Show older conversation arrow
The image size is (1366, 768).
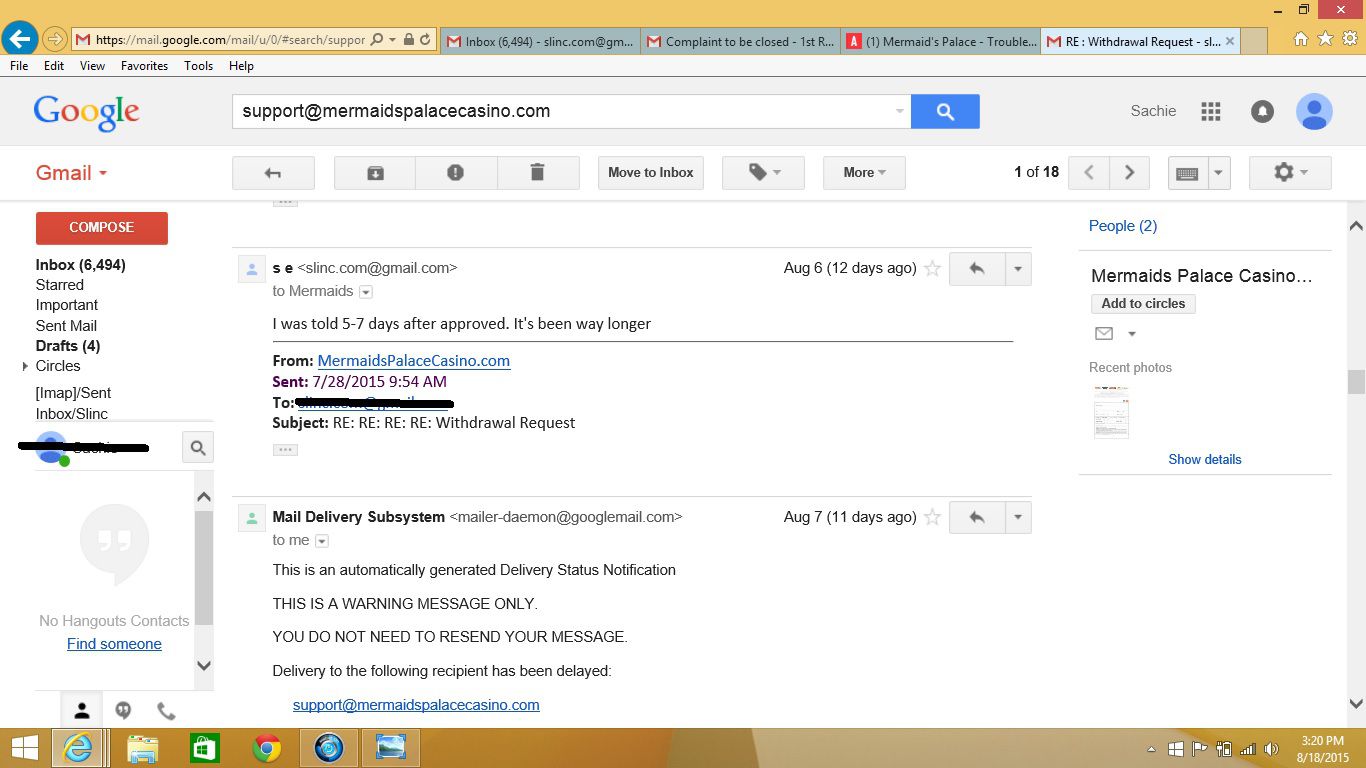[1129, 173]
